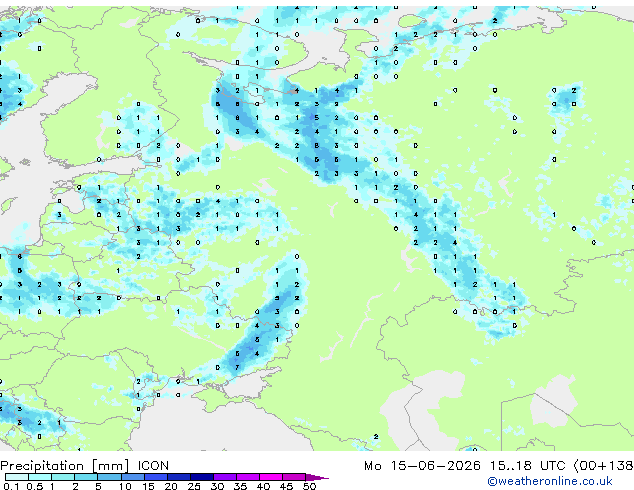
Task: Pick the 10–15 mm legend swatch
Action: pos(132,477)
